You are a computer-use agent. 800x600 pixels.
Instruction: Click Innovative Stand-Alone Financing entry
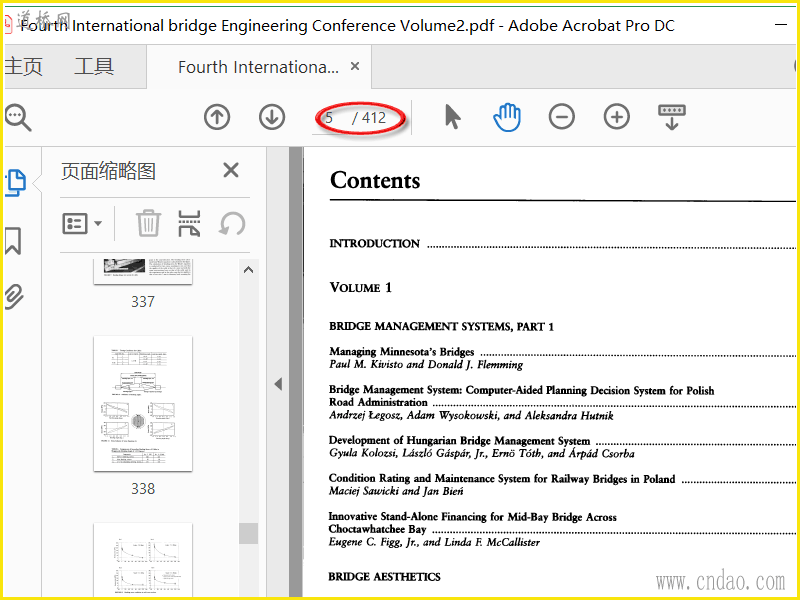472,523
